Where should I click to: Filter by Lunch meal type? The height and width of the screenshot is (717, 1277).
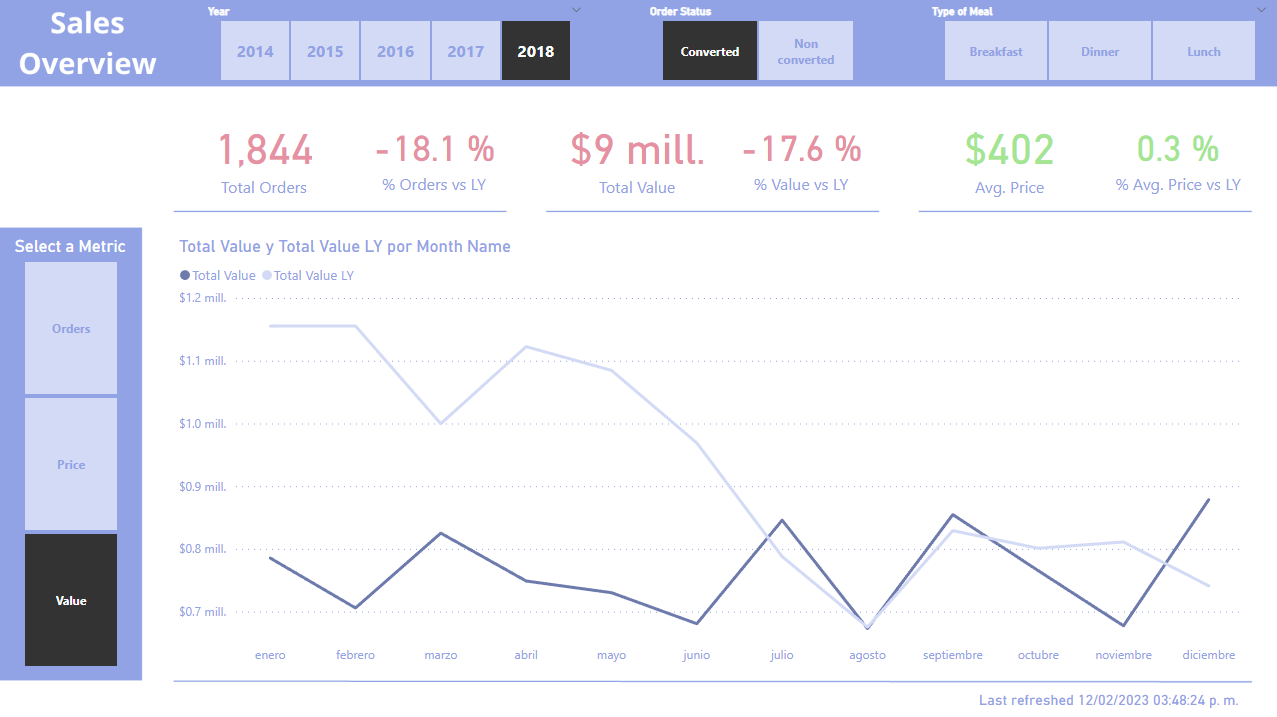click(1204, 51)
